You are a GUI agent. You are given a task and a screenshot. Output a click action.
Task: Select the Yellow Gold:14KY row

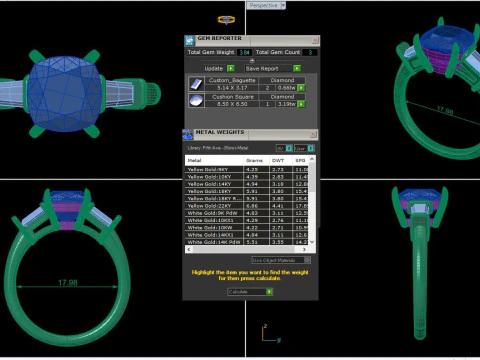(x=247, y=184)
